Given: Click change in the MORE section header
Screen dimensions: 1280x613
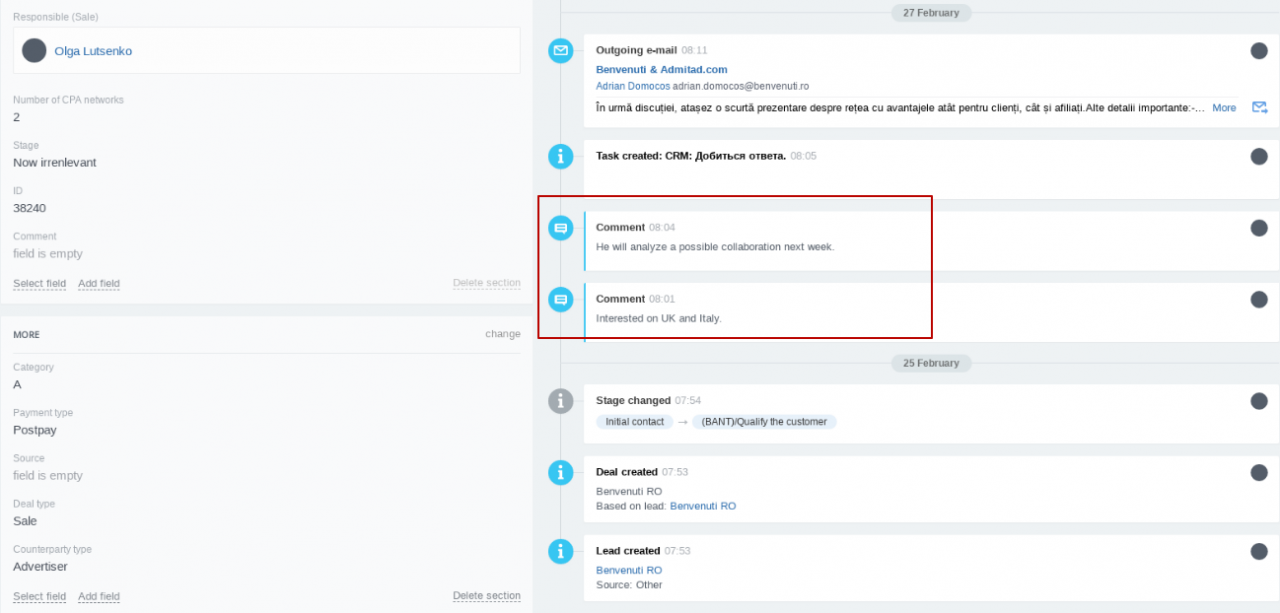Looking at the screenshot, I should point(503,334).
